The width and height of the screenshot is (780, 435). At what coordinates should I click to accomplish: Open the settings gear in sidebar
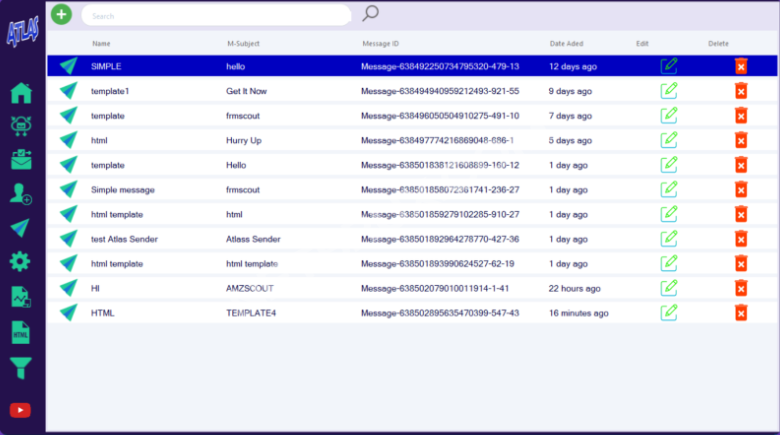[x=21, y=262]
